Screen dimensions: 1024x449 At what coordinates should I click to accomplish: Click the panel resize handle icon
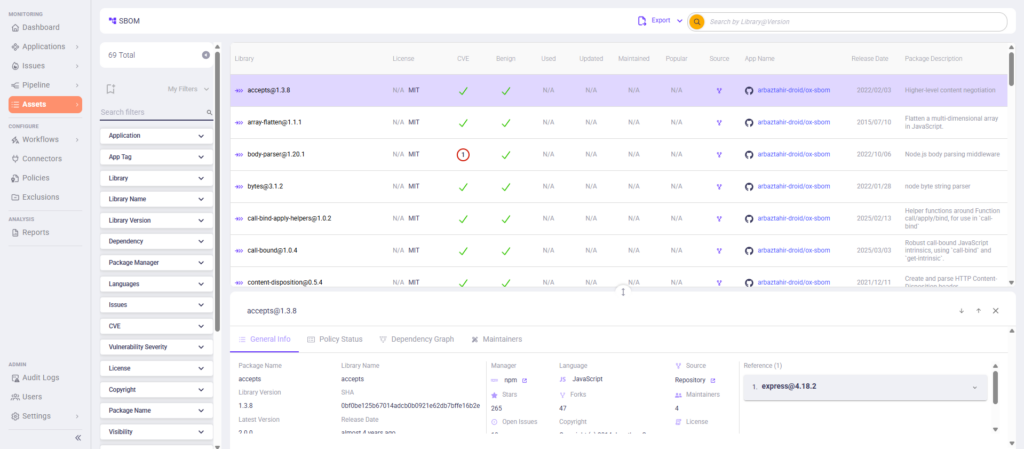(623, 292)
